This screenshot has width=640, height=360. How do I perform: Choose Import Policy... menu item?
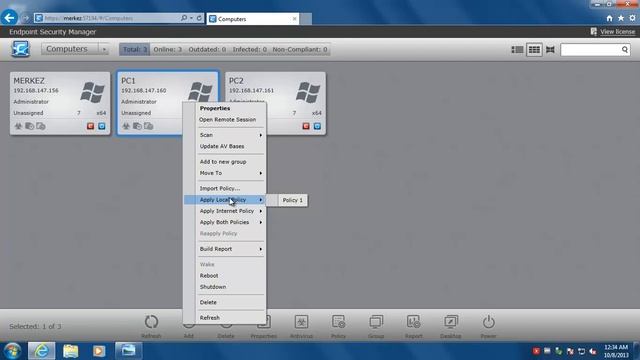click(220, 189)
